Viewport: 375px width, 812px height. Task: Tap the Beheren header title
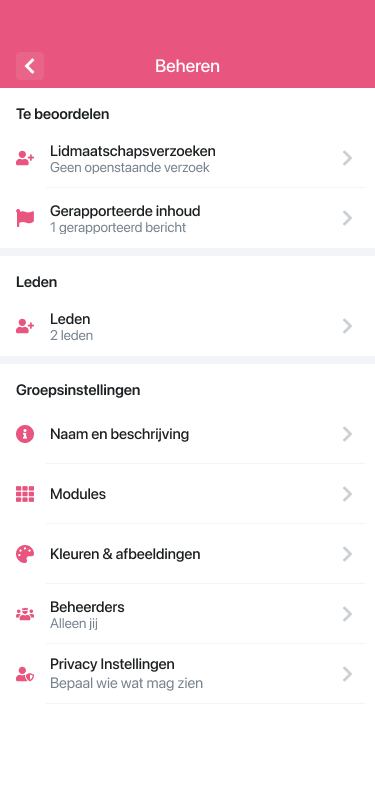click(x=188, y=66)
